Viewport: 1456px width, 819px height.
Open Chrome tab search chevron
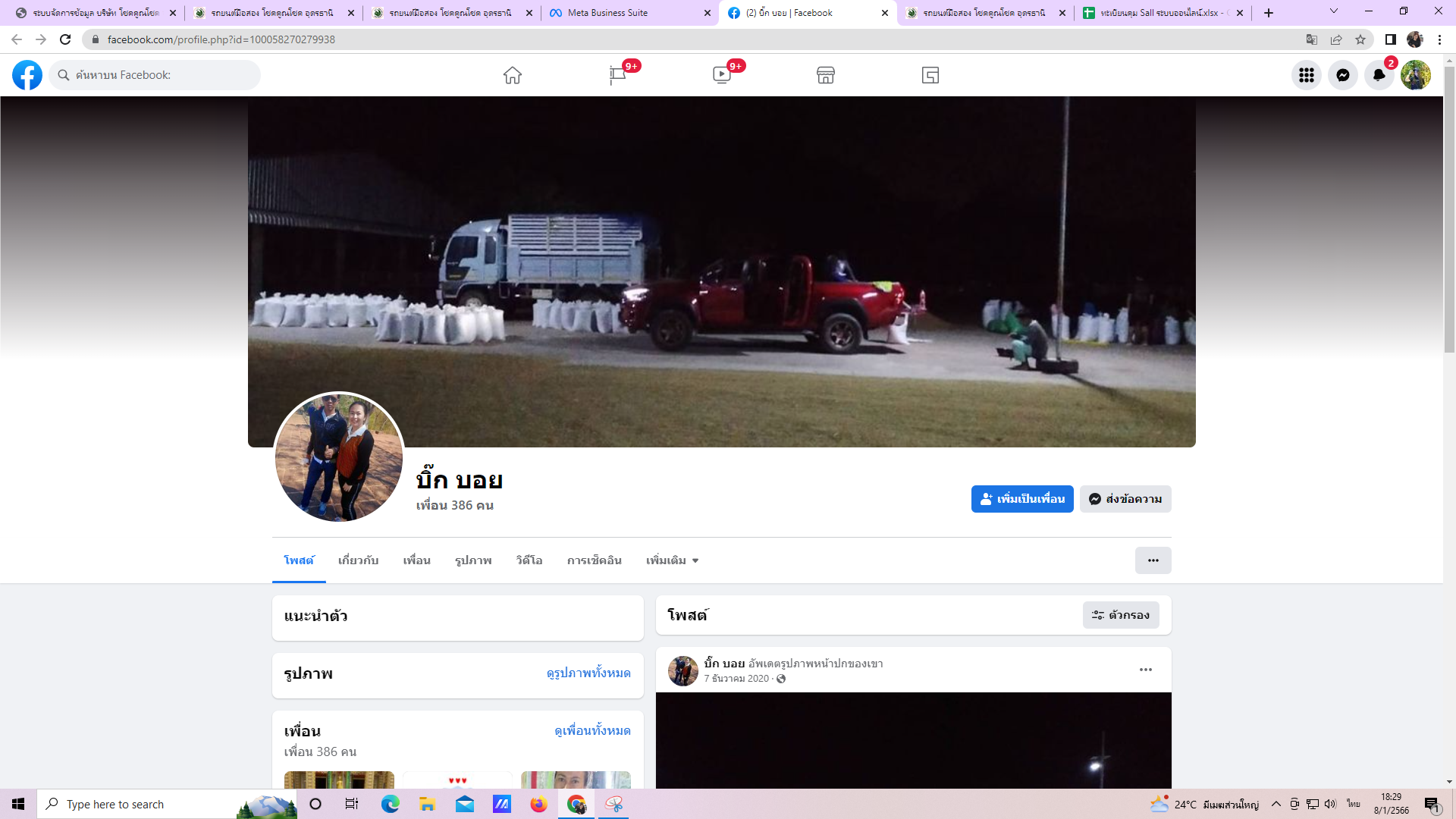click(x=1333, y=11)
